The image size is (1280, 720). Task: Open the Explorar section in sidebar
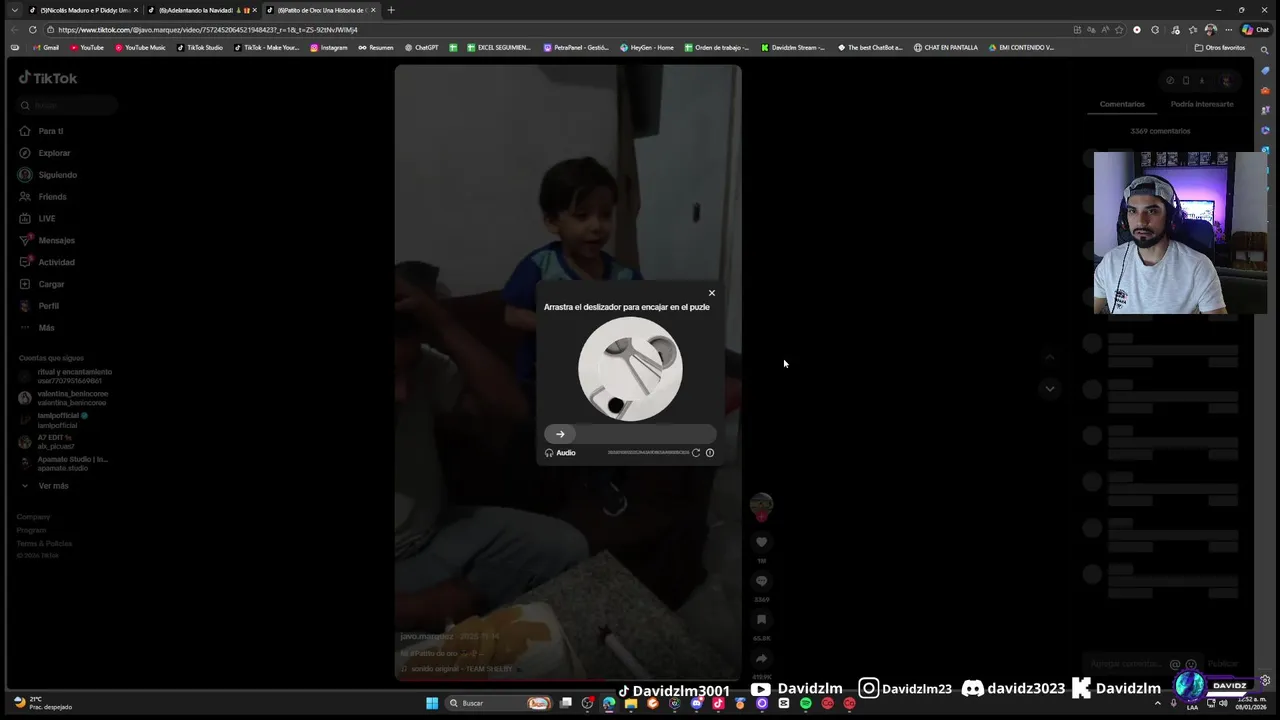[45, 153]
